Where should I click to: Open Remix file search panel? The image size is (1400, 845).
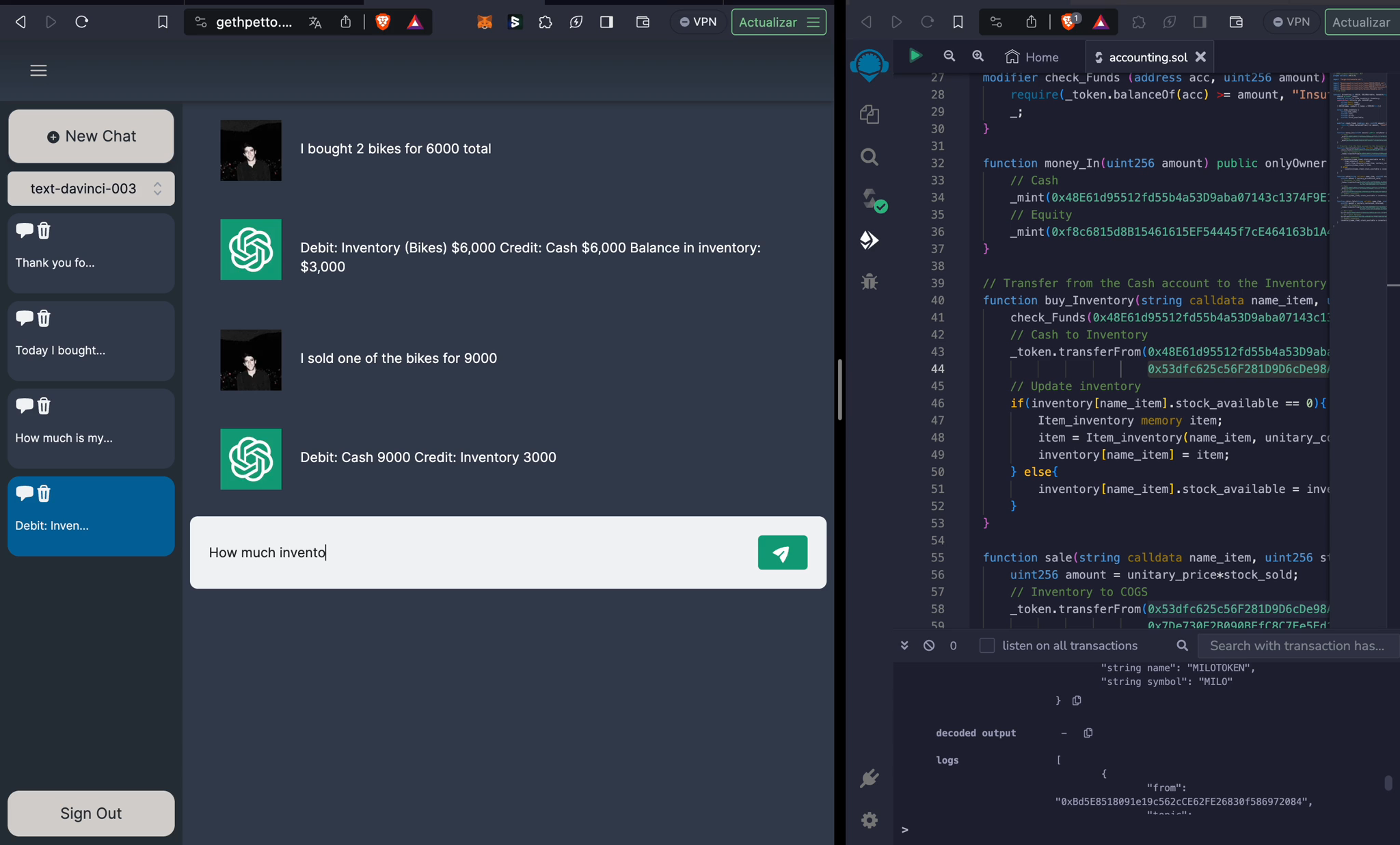(869, 157)
